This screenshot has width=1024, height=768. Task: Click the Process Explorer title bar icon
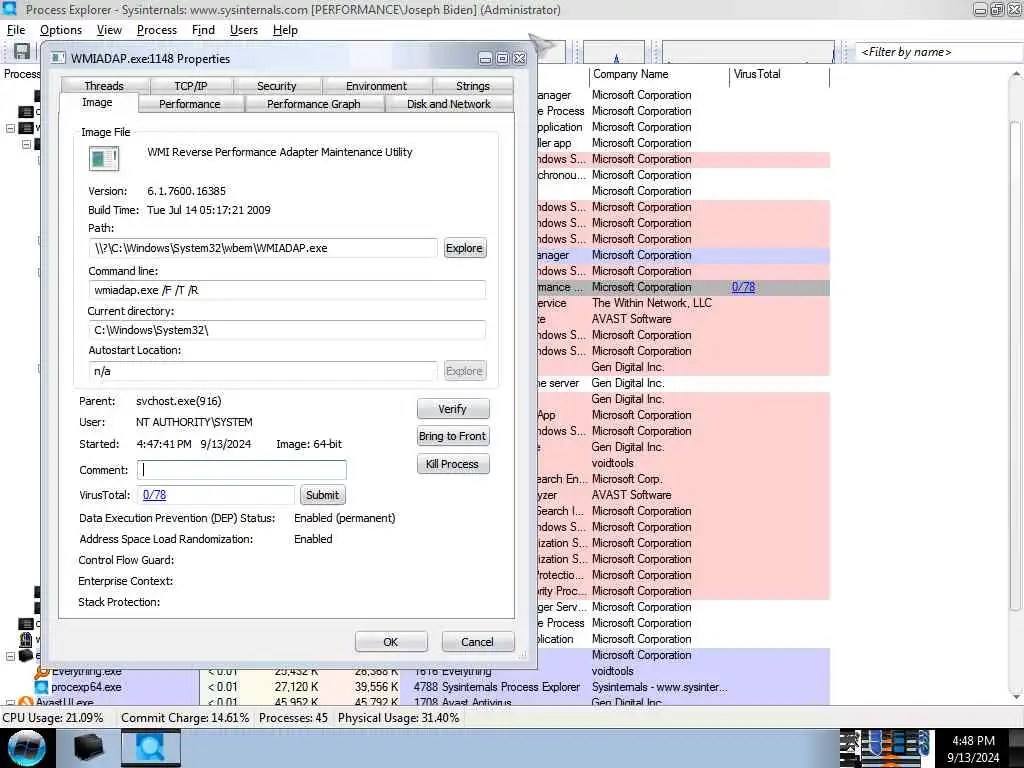9,9
